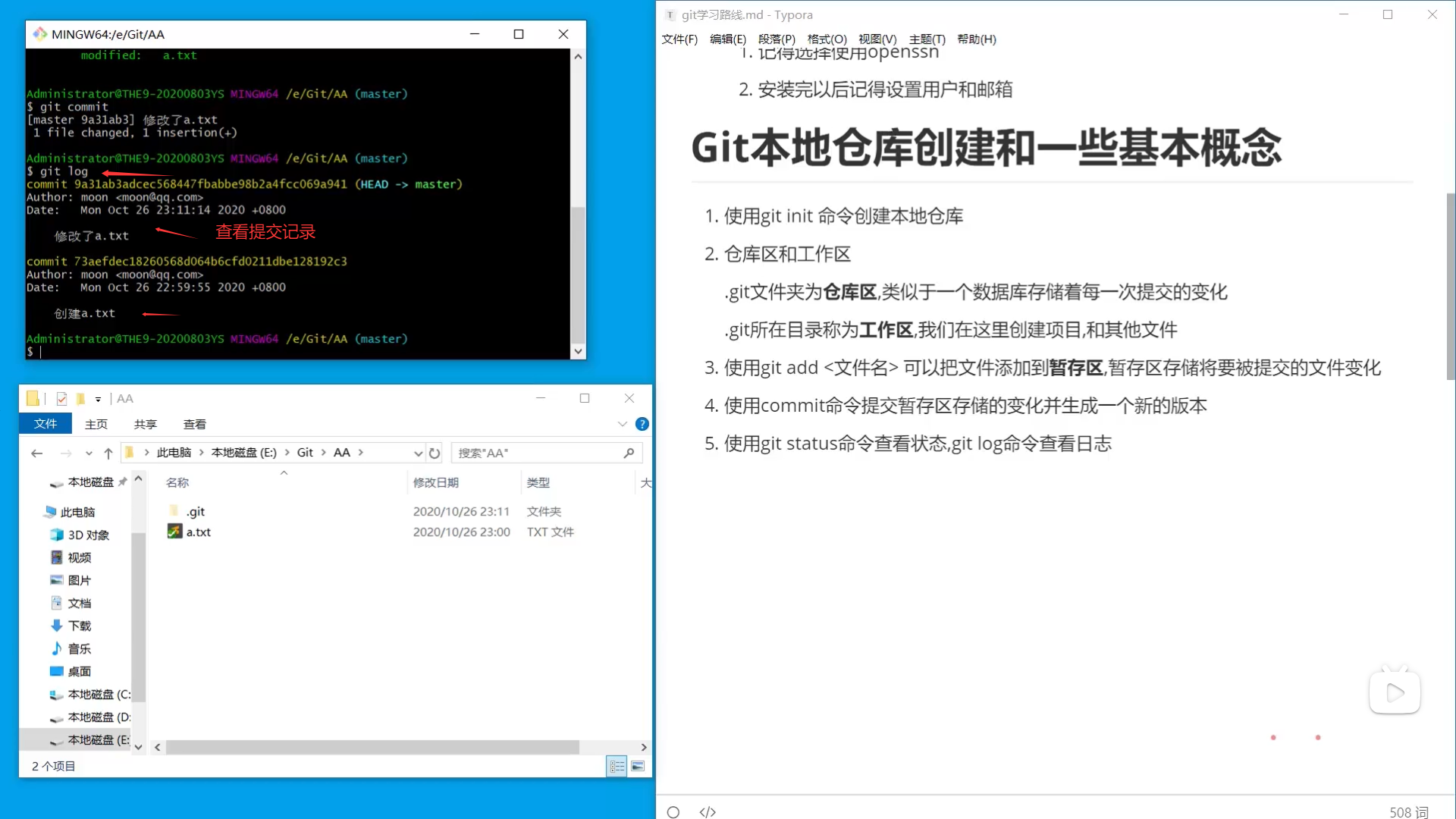Image resolution: width=1456 pixels, height=819 pixels.
Task: Switch to the 查看 ribbon tab
Action: (194, 424)
